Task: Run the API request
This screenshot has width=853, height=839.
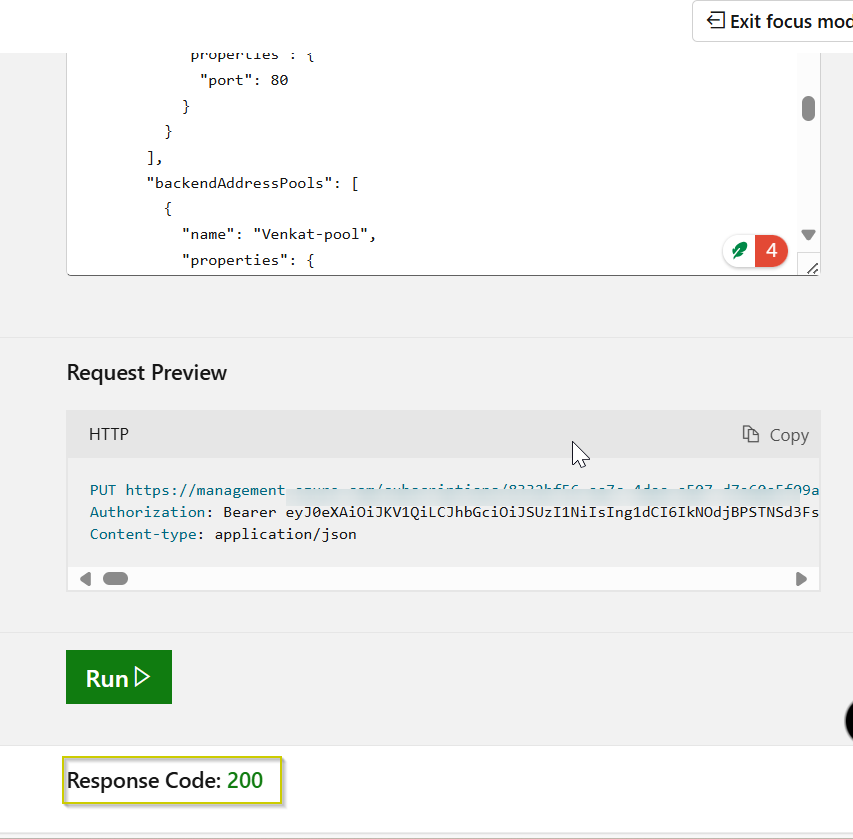Action: (119, 677)
